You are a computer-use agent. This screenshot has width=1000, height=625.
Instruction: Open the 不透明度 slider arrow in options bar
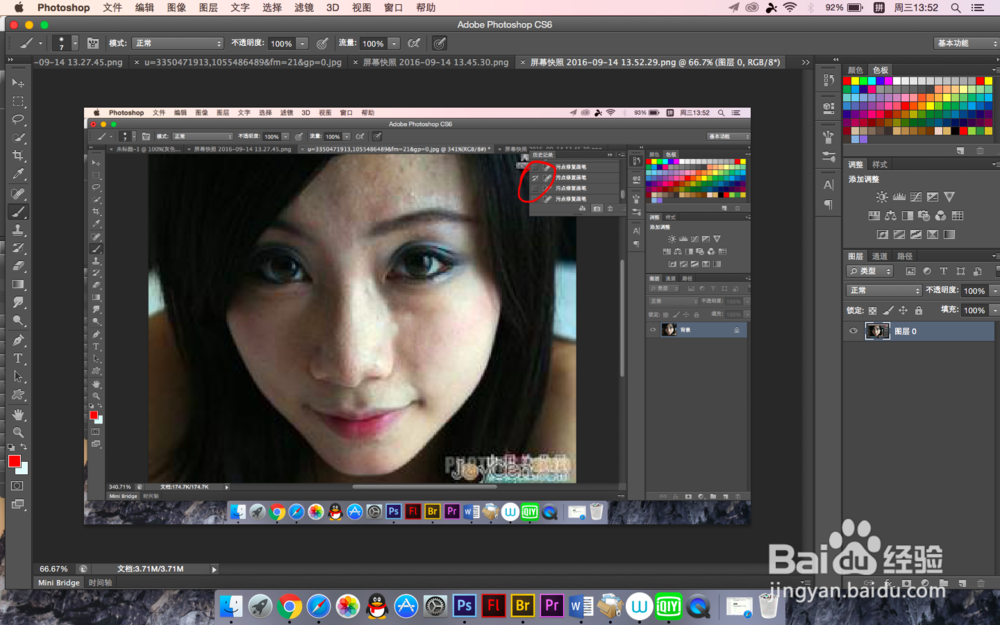(x=302, y=43)
